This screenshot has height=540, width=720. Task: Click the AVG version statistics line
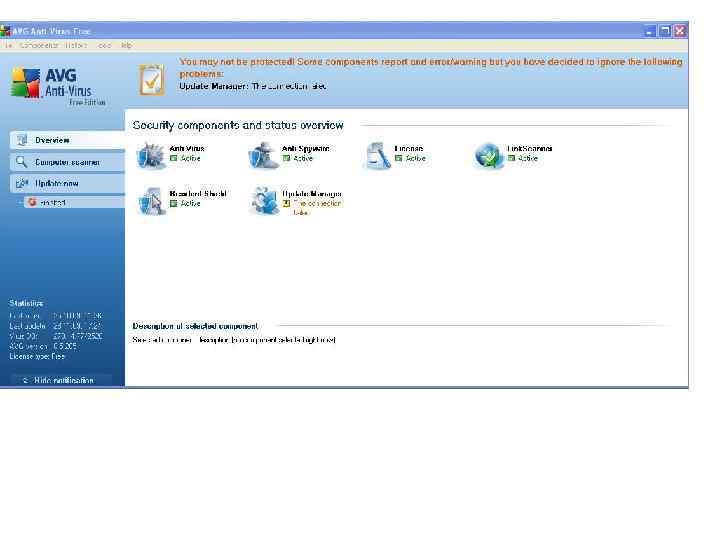click(43, 346)
